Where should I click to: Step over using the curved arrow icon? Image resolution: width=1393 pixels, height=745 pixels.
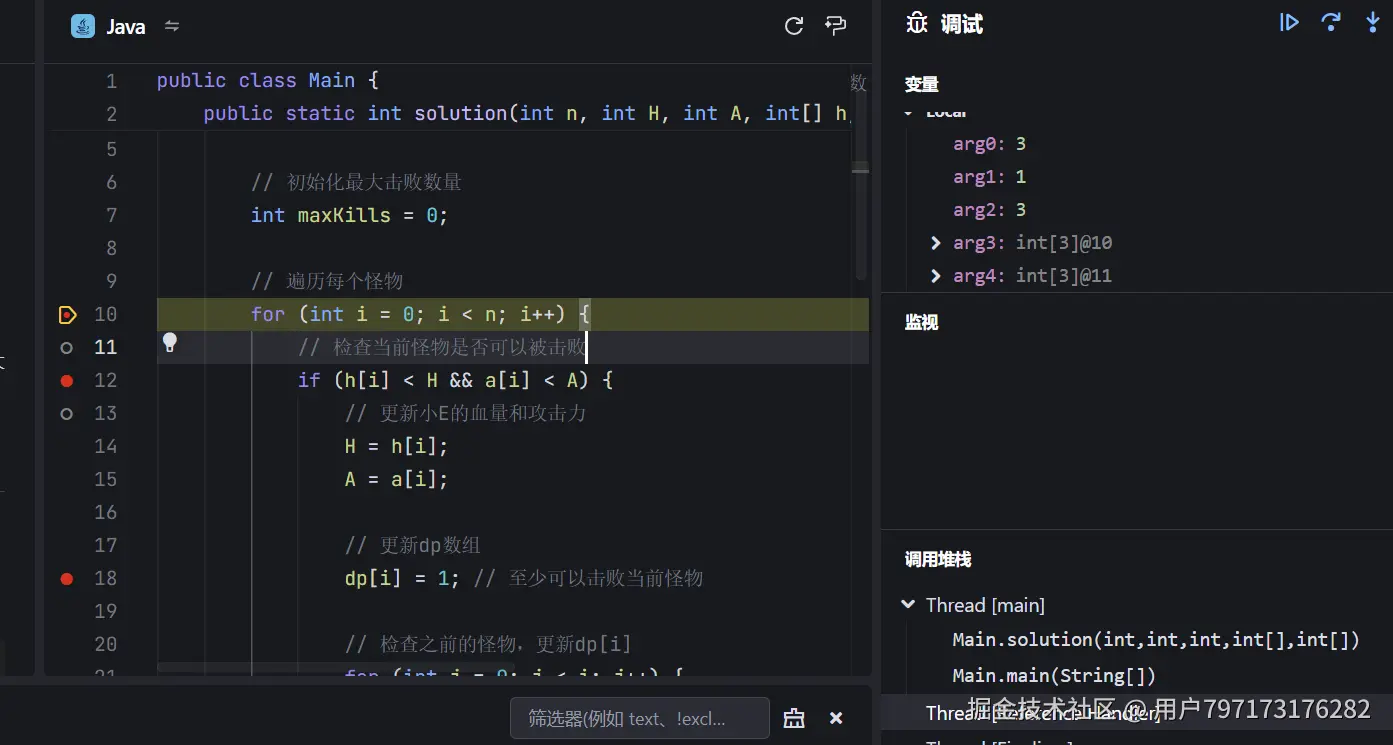pos(1331,22)
